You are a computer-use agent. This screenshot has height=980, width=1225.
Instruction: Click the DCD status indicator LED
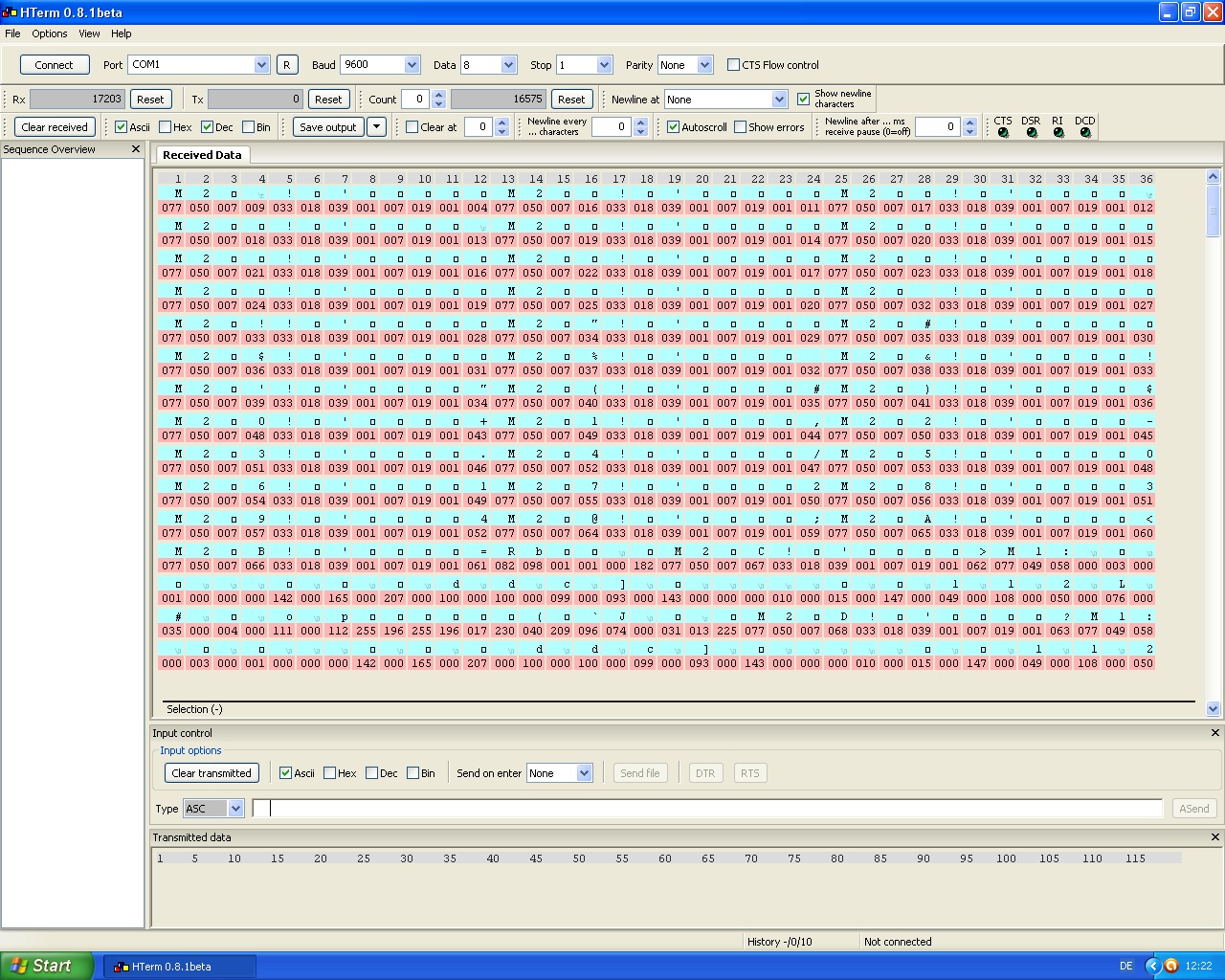click(1085, 133)
